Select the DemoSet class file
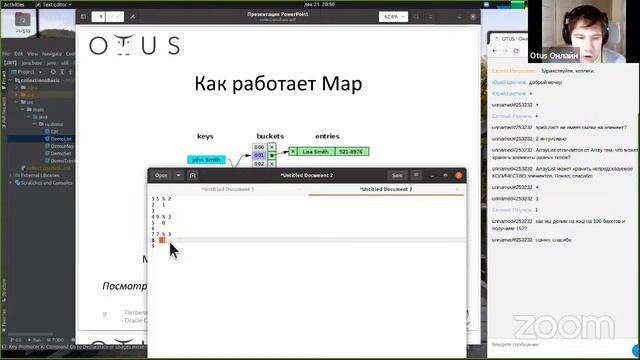 pos(58,153)
